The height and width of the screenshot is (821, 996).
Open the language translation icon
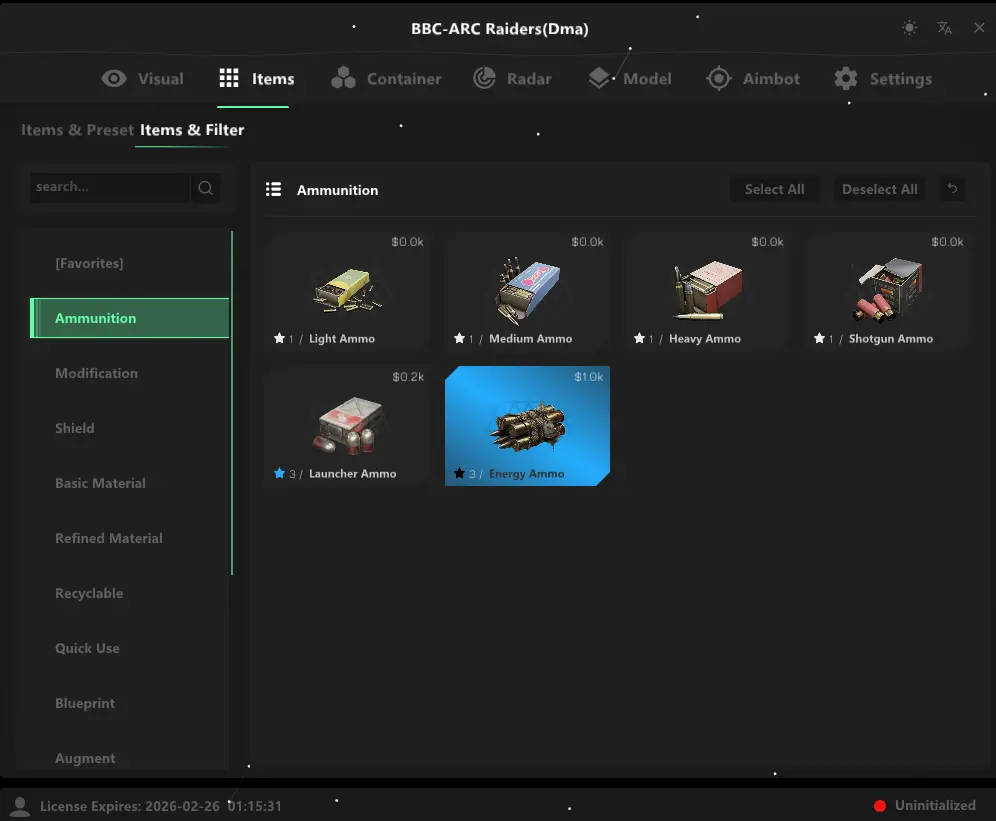pyautogui.click(x=944, y=28)
